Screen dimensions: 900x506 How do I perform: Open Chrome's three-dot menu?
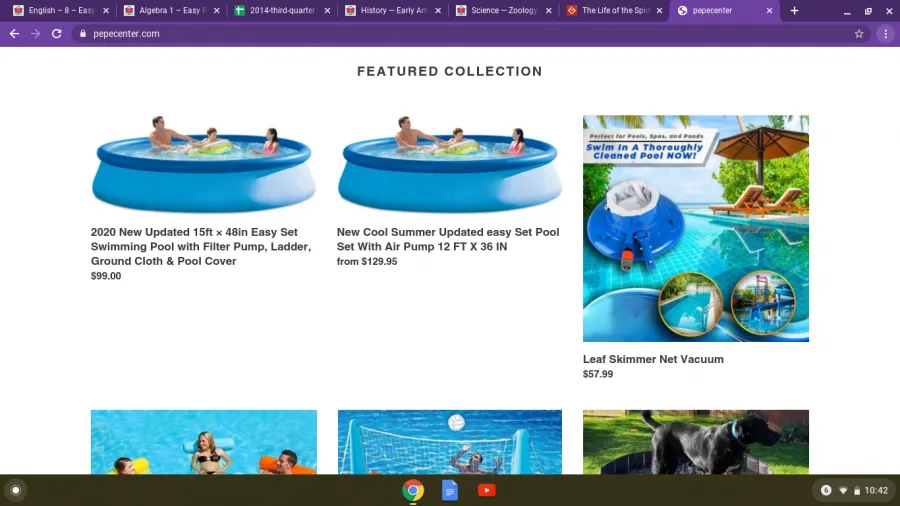tap(886, 34)
